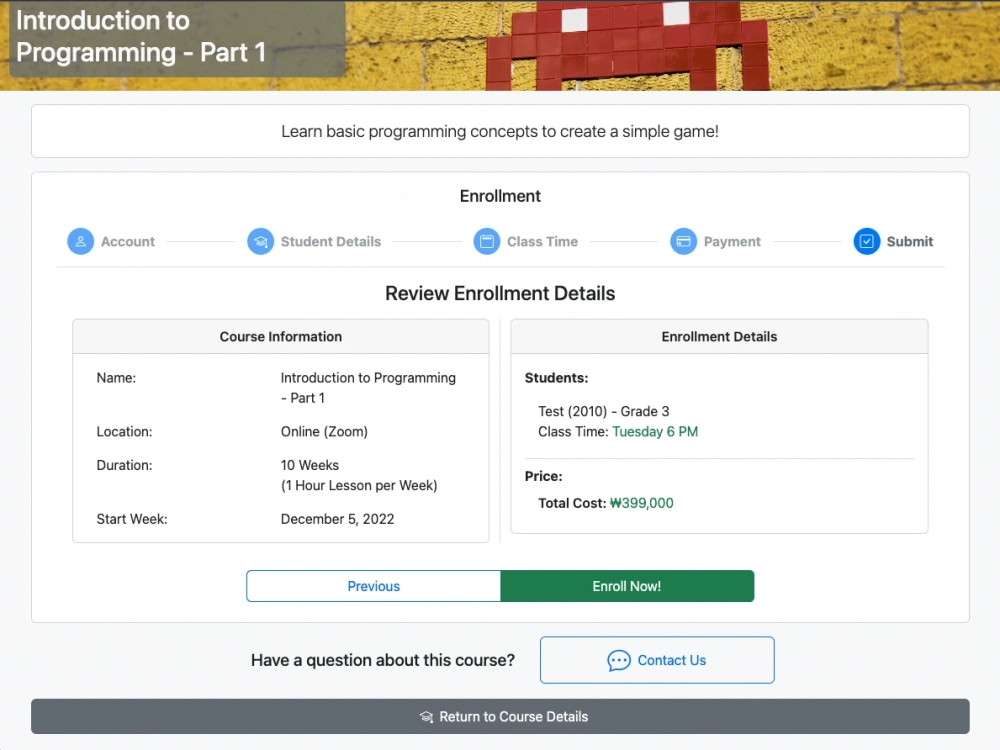The width and height of the screenshot is (1000, 750).
Task: Click the (1 Hour Lesson per Week) text
Action: [359, 485]
